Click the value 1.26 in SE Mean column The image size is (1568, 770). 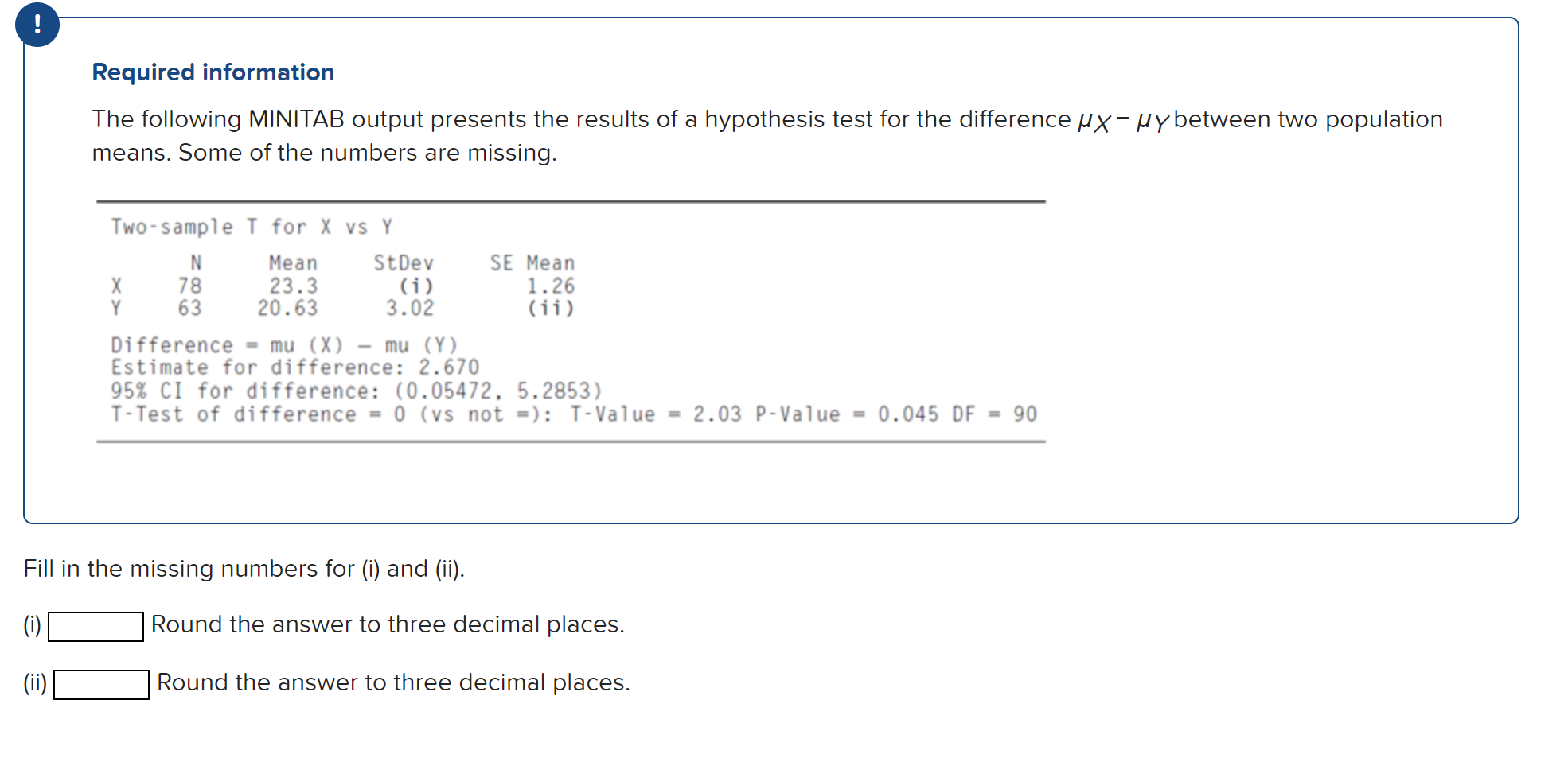[551, 286]
